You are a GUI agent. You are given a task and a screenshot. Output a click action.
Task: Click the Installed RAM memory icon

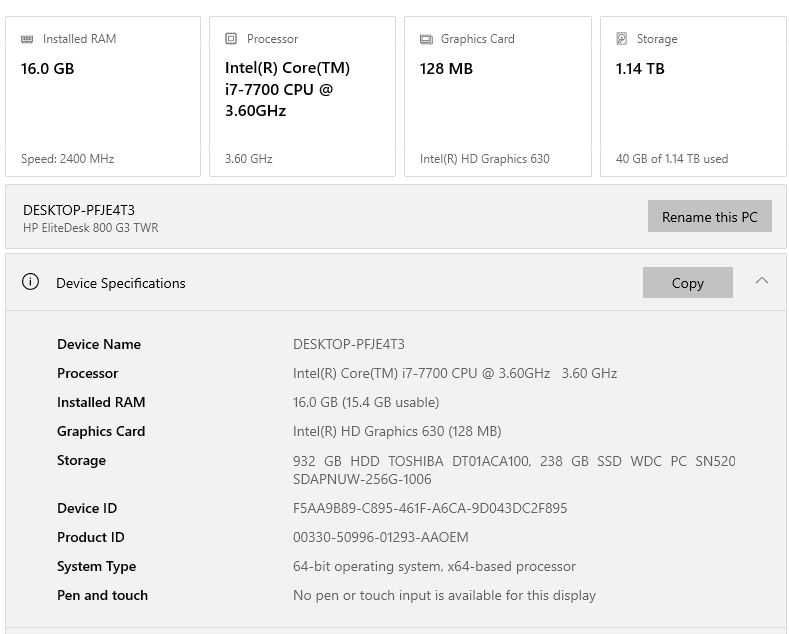(x=27, y=39)
